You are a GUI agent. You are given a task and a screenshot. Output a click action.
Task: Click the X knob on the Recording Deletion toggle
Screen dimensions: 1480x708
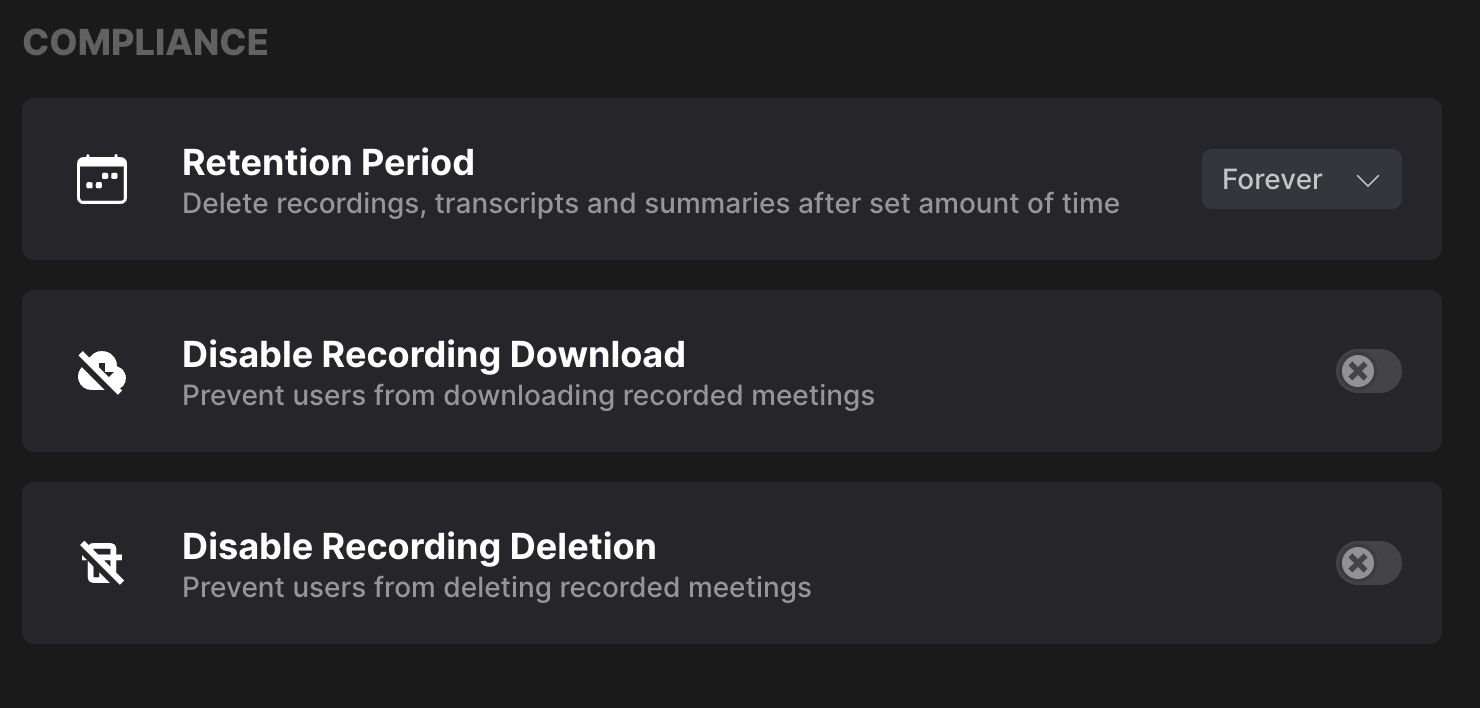click(1358, 563)
